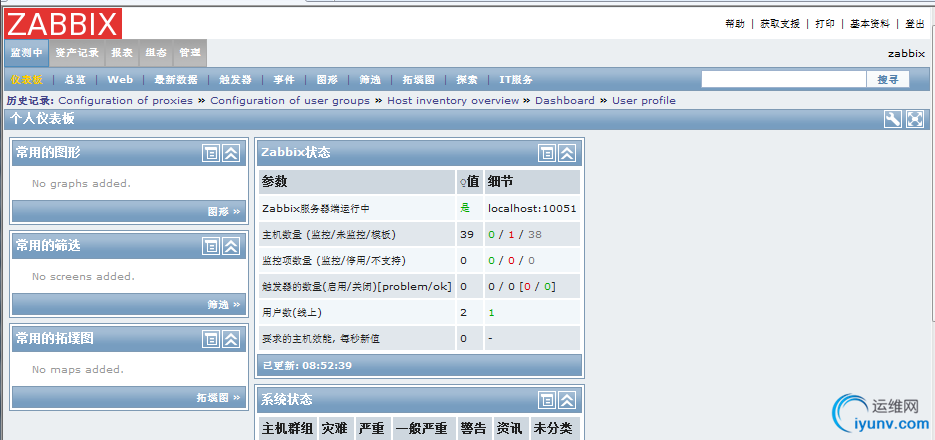935x440 pixels.
Task: Click the 参数 column header
Action: 357,182
